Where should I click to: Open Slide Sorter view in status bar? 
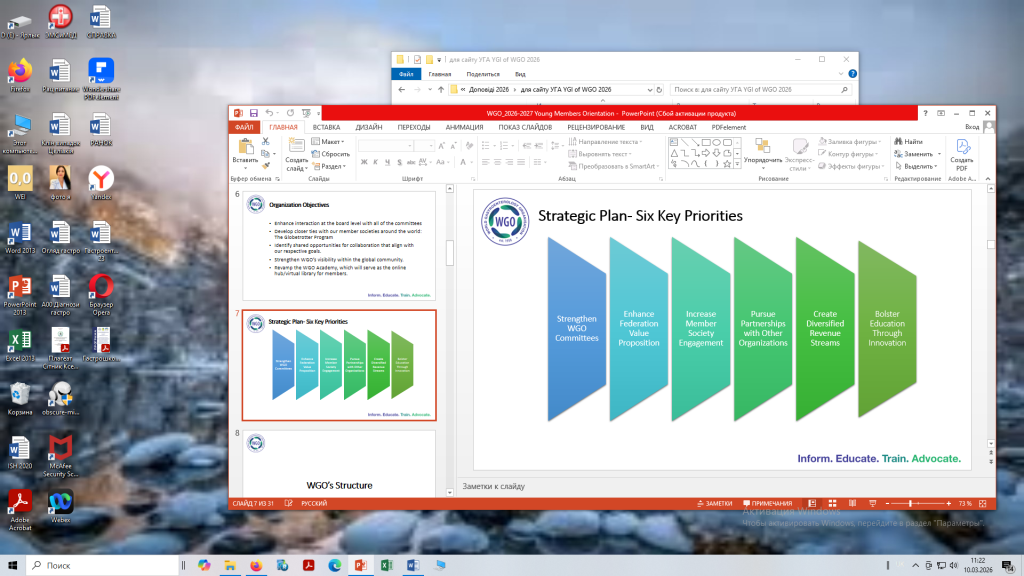[833, 503]
